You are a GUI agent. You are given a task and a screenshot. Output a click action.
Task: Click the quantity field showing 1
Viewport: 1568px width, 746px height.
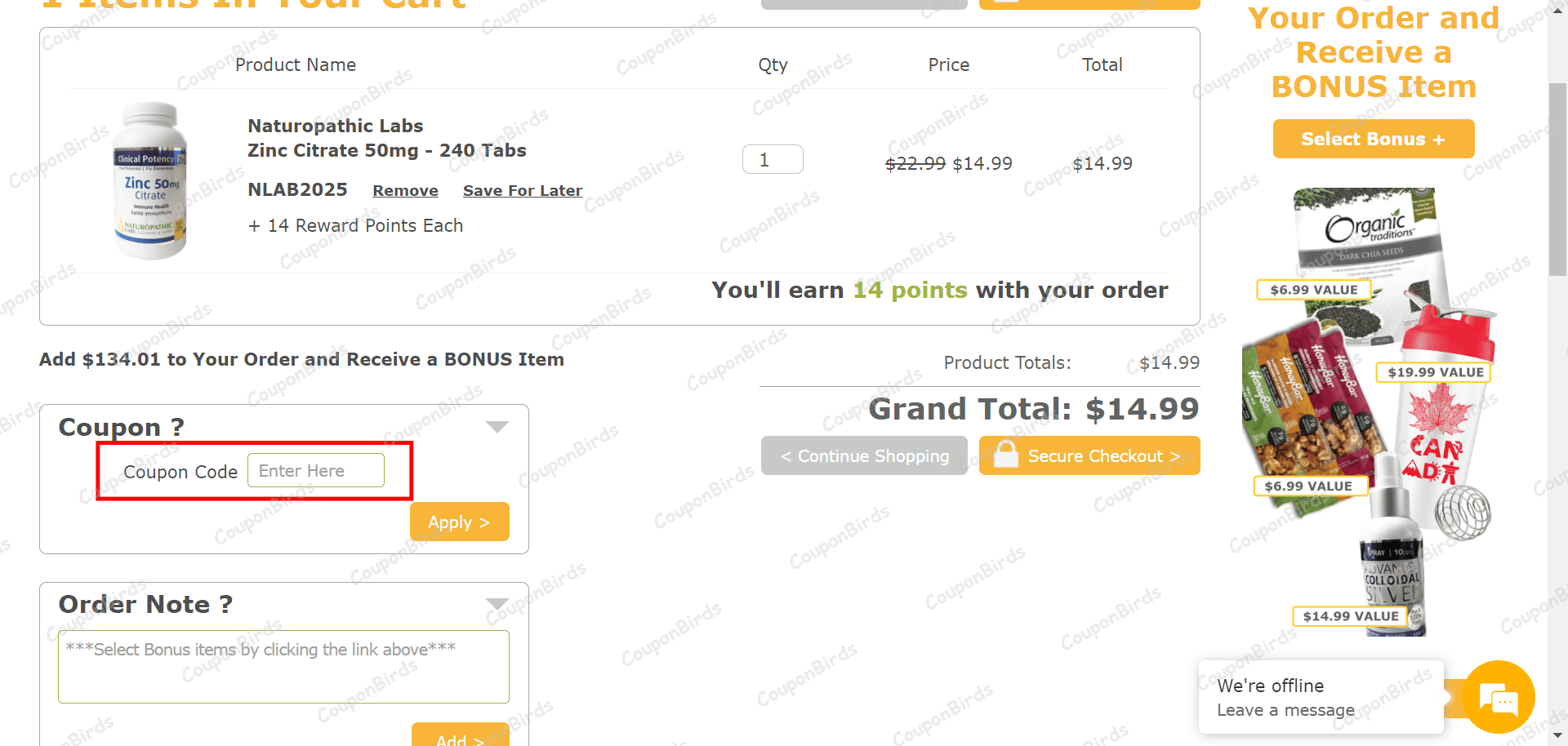(772, 159)
